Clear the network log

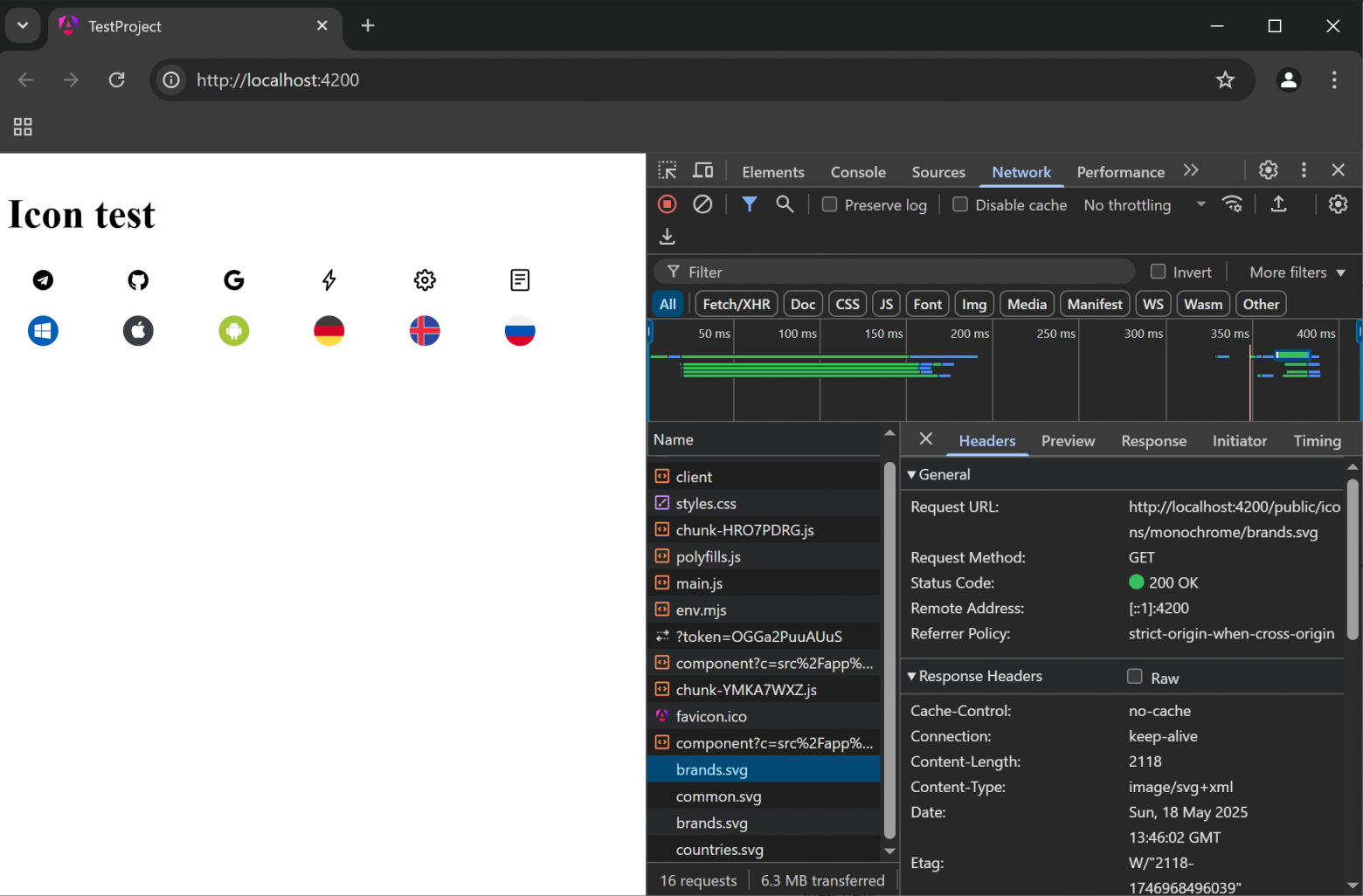pyautogui.click(x=702, y=204)
